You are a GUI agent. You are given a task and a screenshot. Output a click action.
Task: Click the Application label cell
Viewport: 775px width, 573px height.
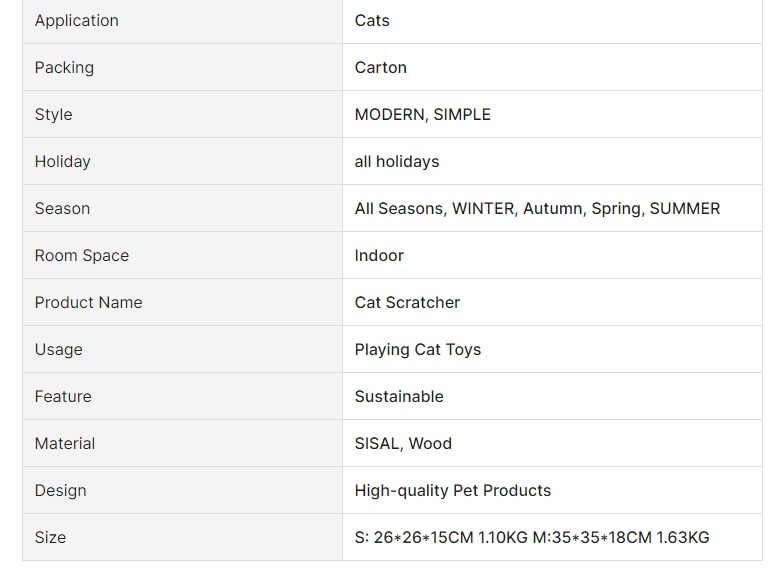pos(76,21)
